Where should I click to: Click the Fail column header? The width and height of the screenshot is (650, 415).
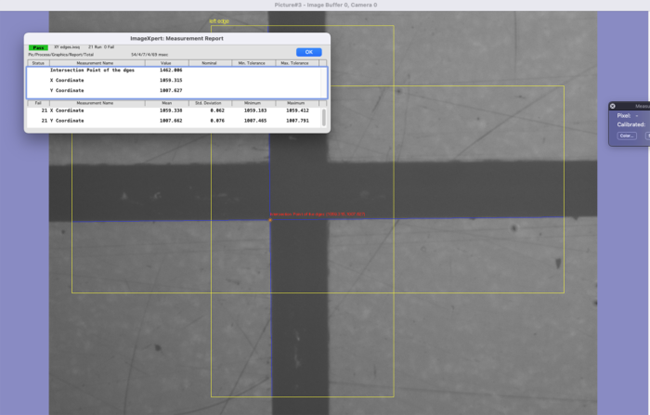(38, 103)
